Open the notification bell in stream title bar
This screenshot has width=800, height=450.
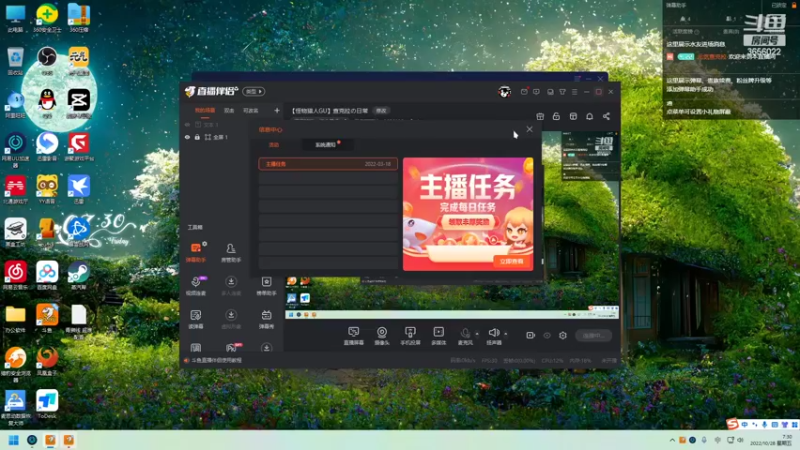[589, 116]
